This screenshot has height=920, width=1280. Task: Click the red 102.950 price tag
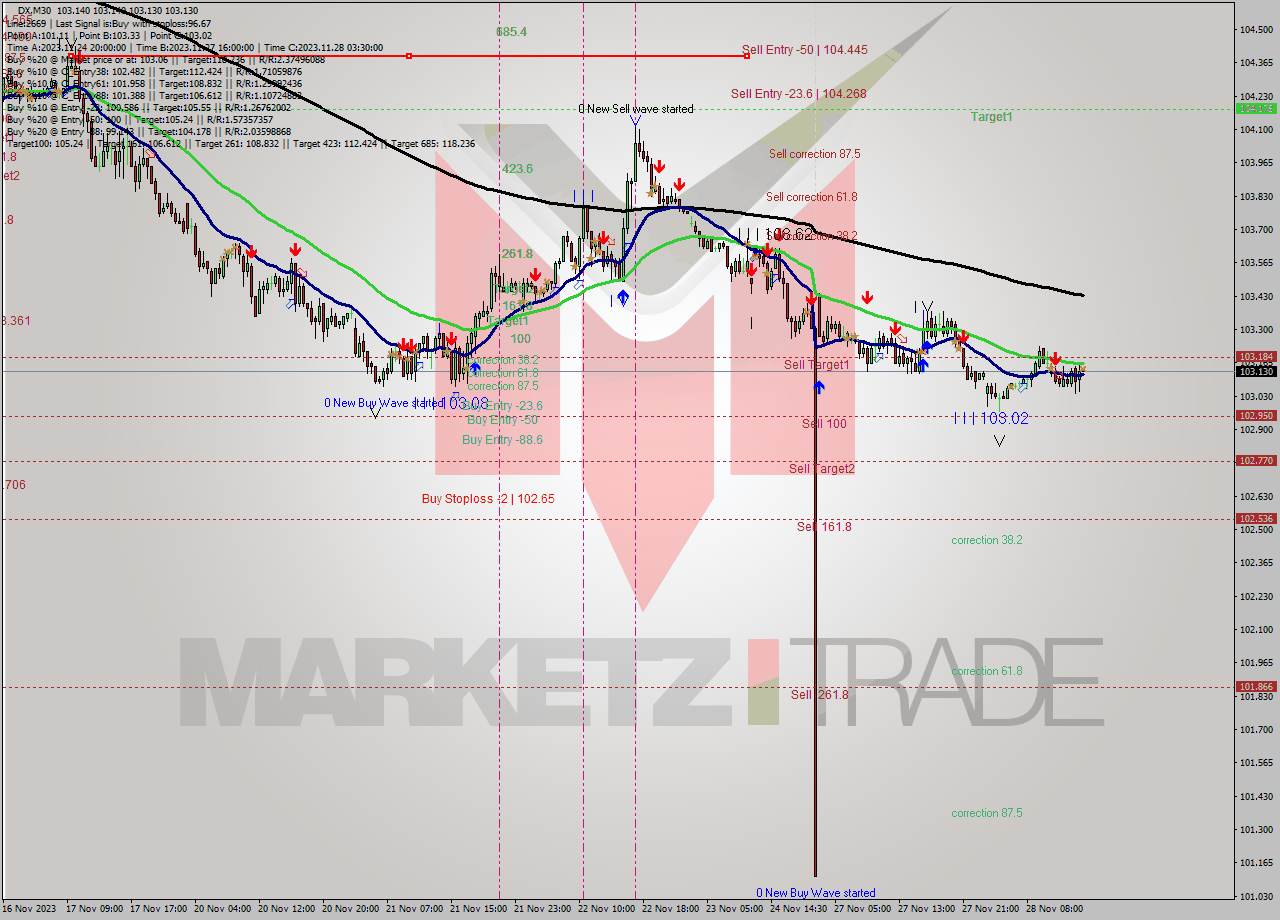1256,415
